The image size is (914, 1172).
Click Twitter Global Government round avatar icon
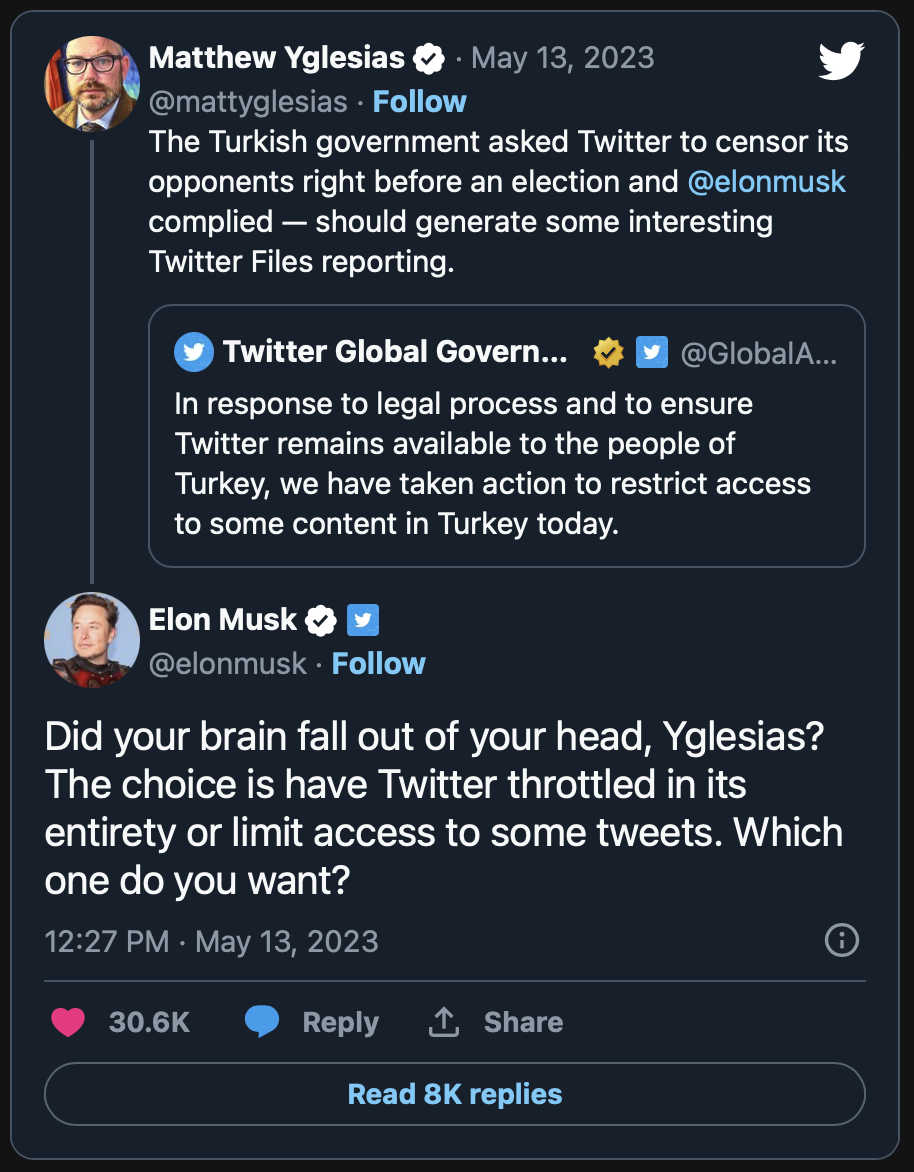(194, 352)
